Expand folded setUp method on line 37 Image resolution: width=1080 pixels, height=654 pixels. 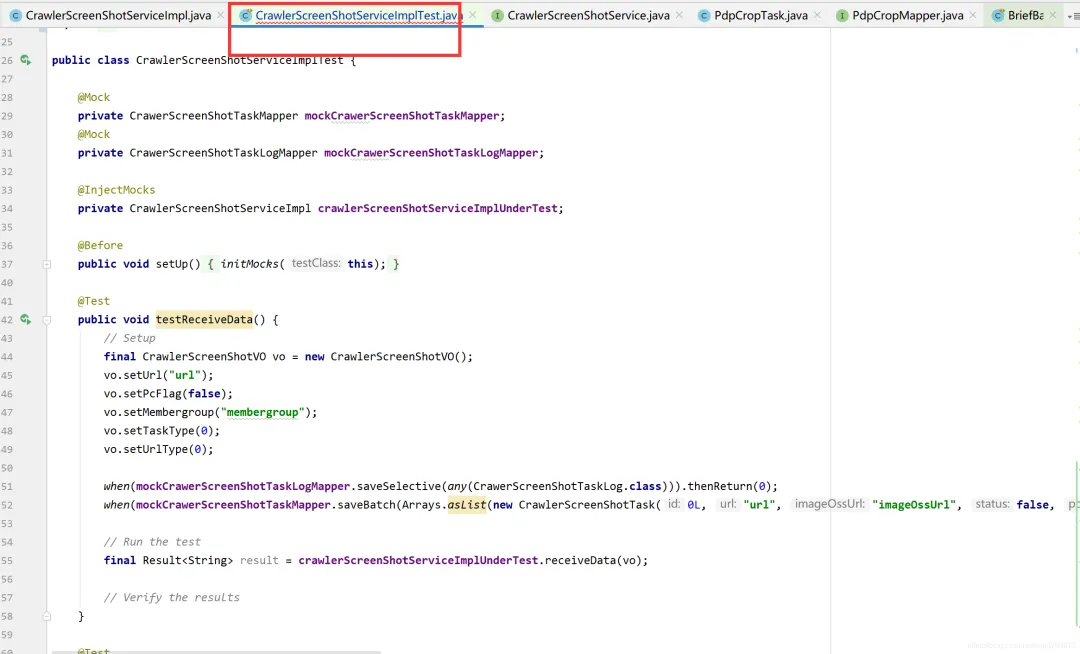[47, 264]
